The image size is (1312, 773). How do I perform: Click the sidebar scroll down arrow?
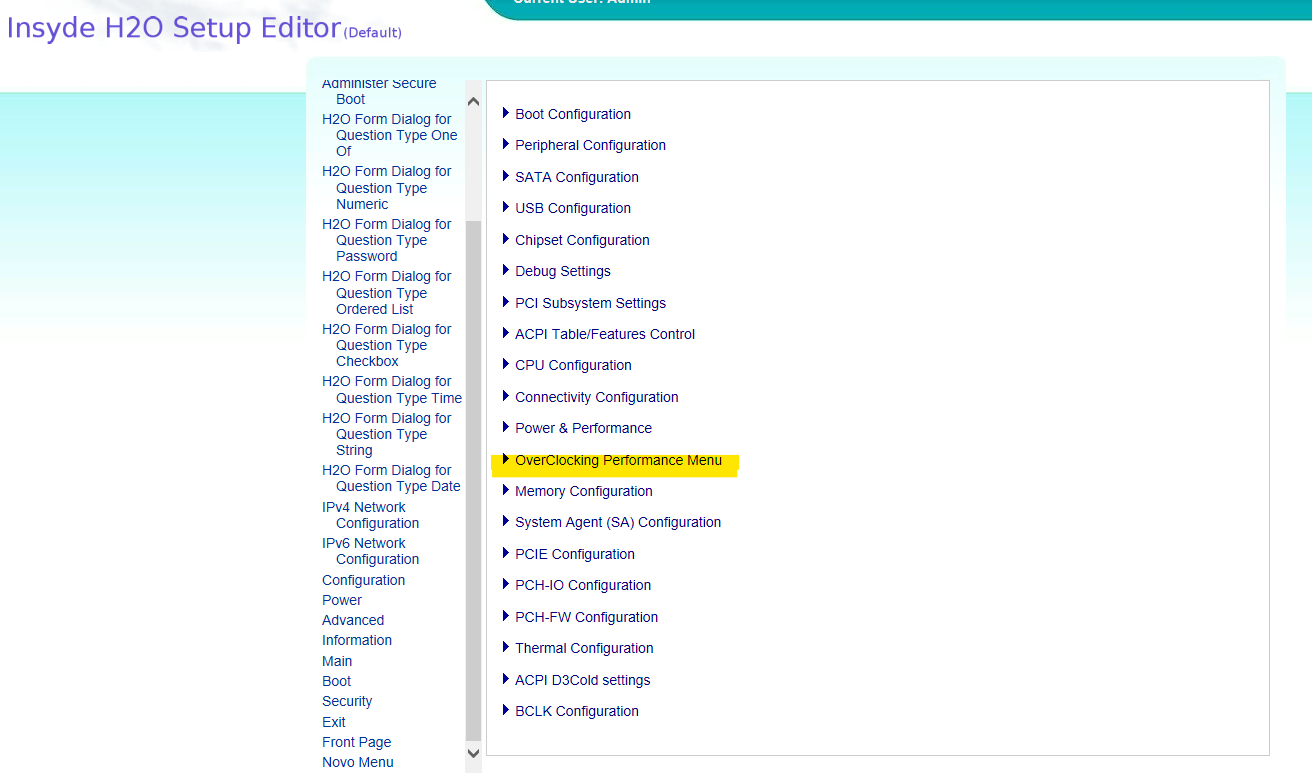pyautogui.click(x=474, y=753)
